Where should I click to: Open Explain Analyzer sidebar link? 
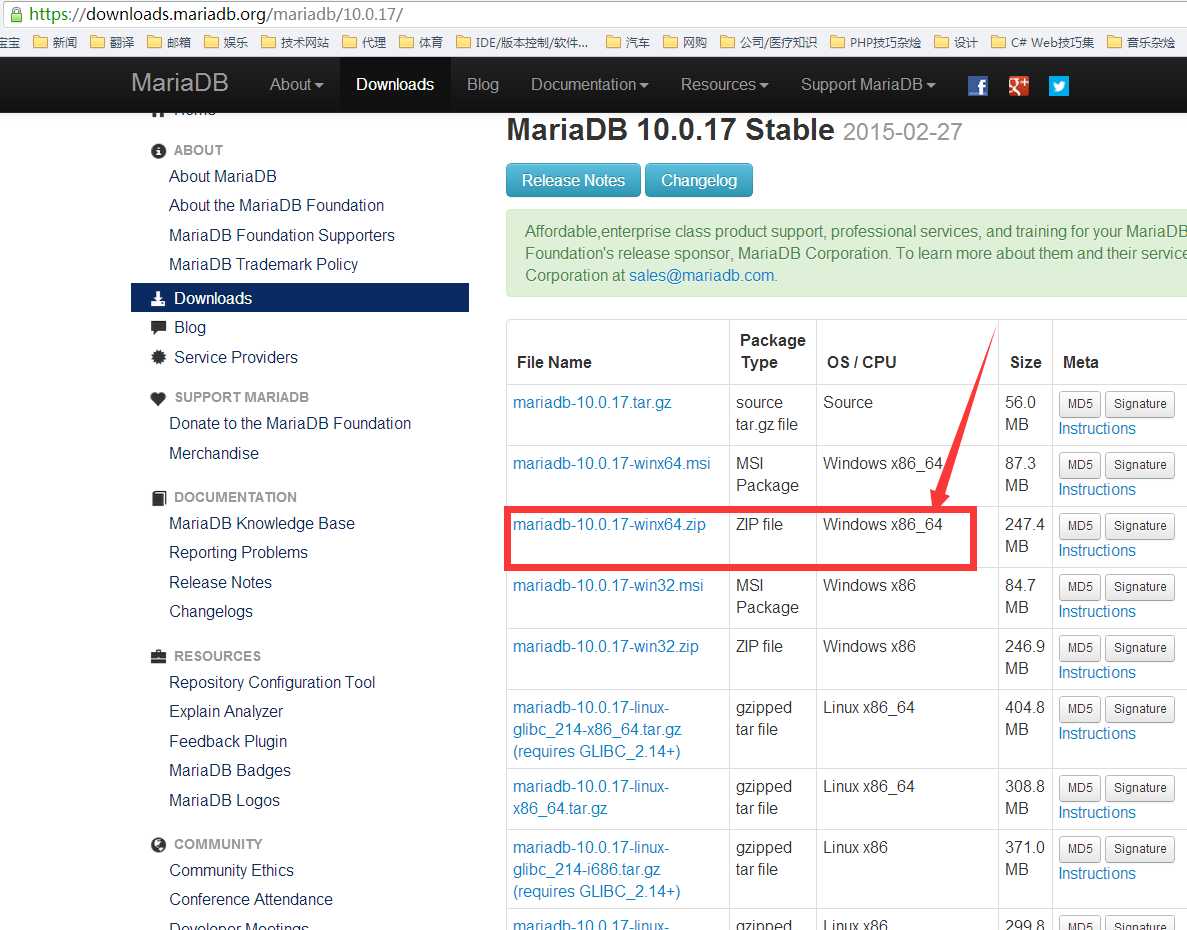coord(226,711)
